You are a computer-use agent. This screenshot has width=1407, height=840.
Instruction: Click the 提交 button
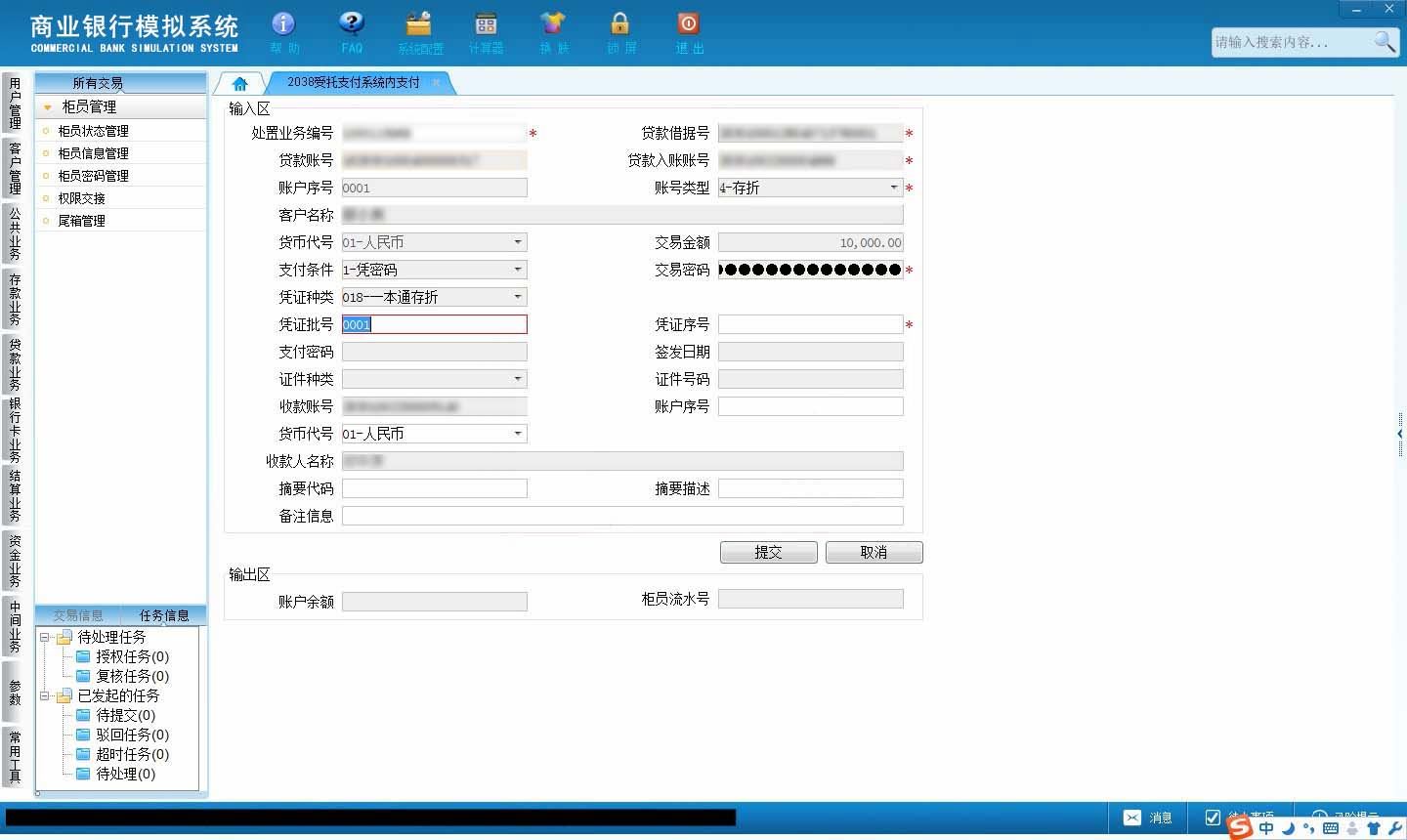tap(769, 553)
